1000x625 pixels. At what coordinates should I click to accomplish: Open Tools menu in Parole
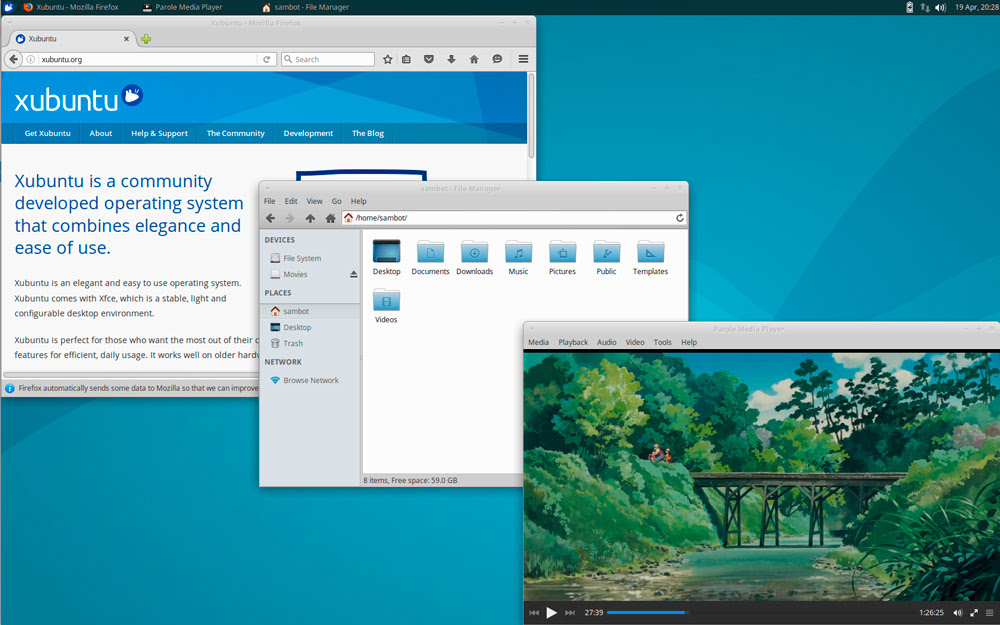(663, 342)
